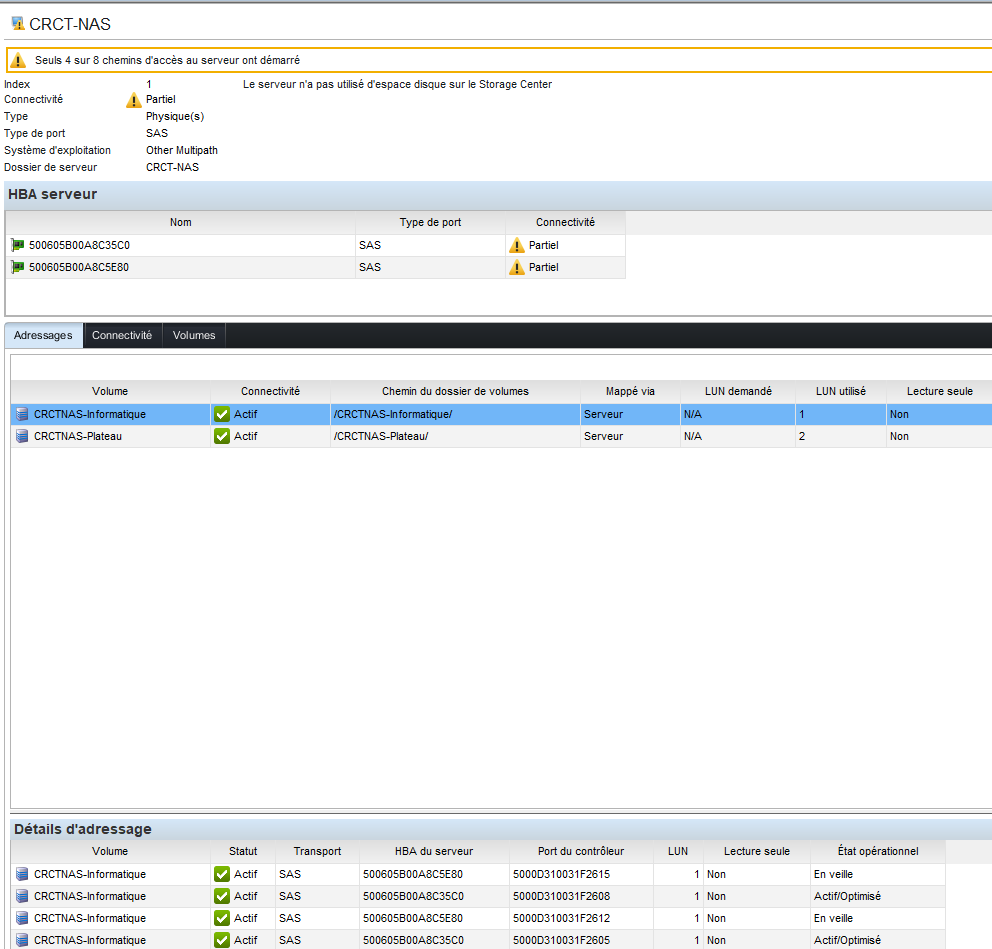Click volume icon in details row with port 5000D310031F2608
The width and height of the screenshot is (992, 949).
click(x=22, y=896)
